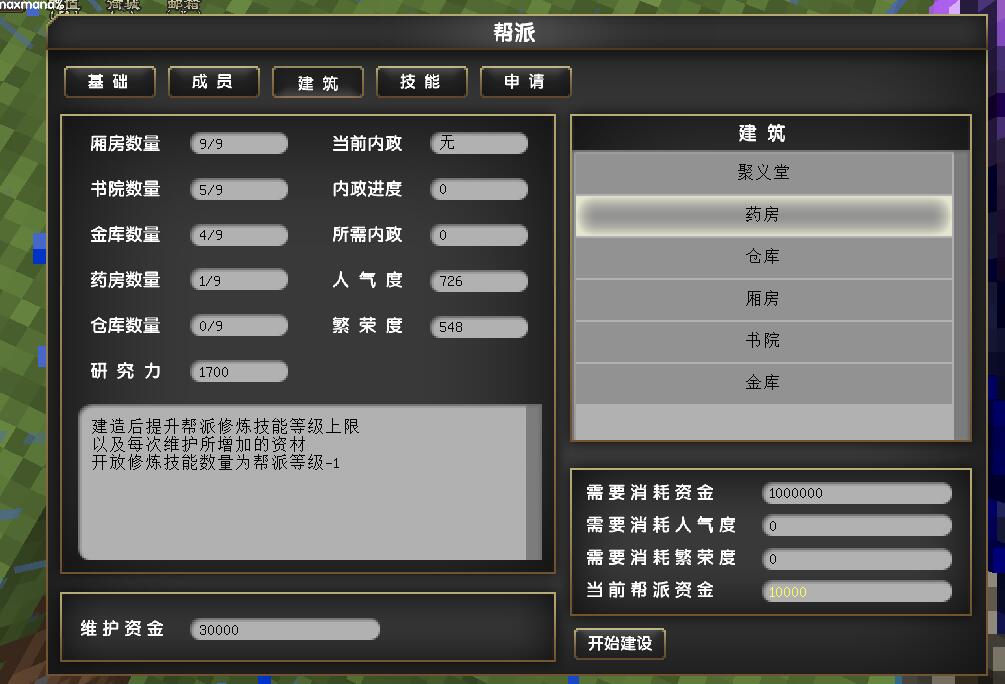Click the 人气度 value 726
Viewport: 1005px width, 684px height.
(x=479, y=281)
